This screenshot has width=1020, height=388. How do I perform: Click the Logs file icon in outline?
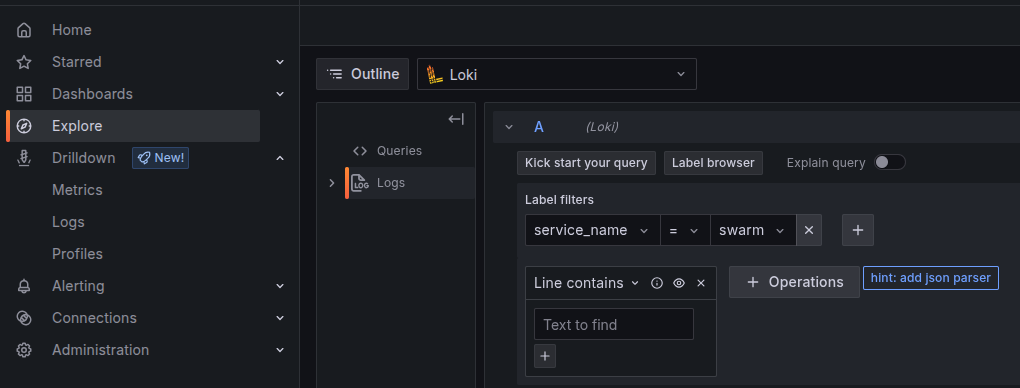pyautogui.click(x=360, y=183)
